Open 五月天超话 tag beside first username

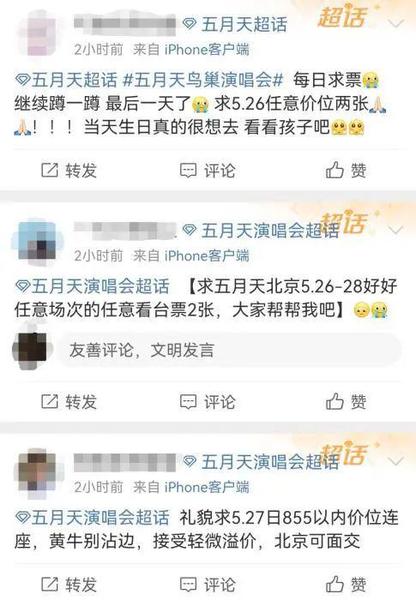pyautogui.click(x=235, y=24)
